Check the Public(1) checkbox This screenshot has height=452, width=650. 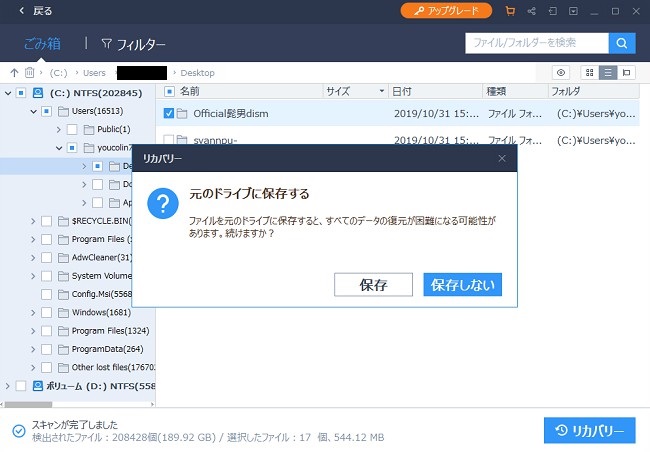72,129
